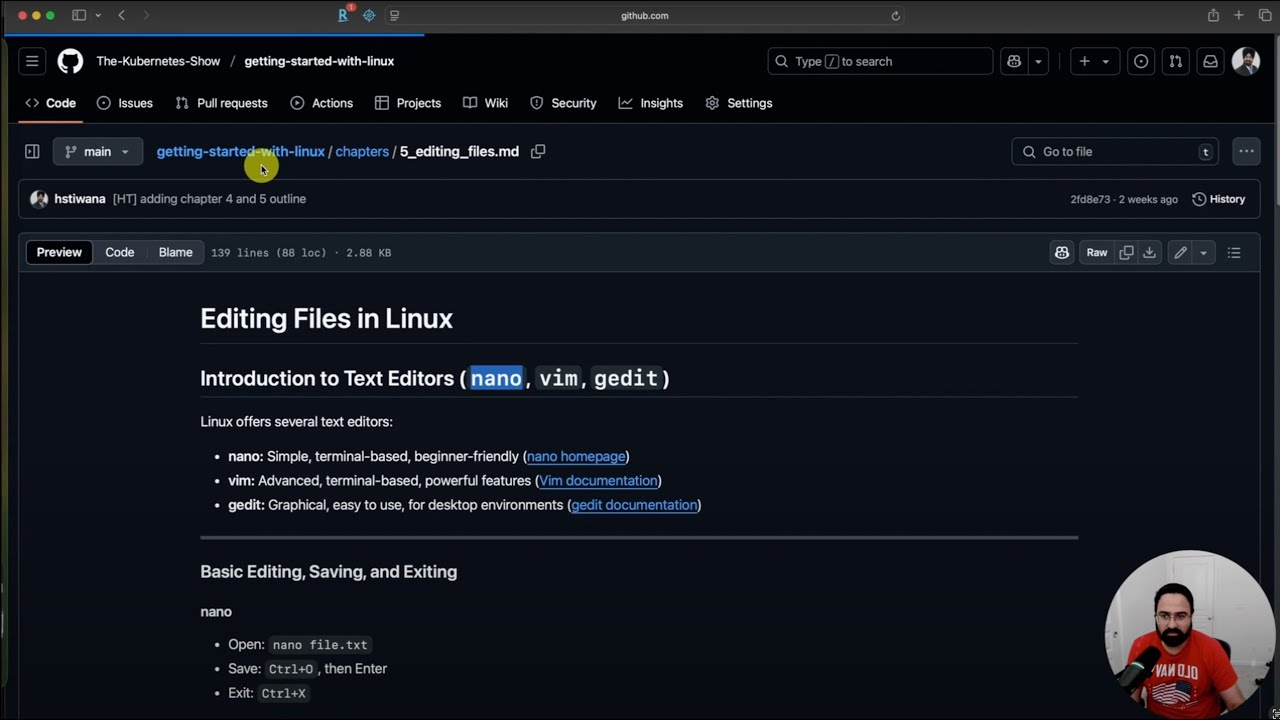Viewport: 1280px width, 720px height.
Task: Ask Copilot about this file icon
Action: coord(1062,253)
